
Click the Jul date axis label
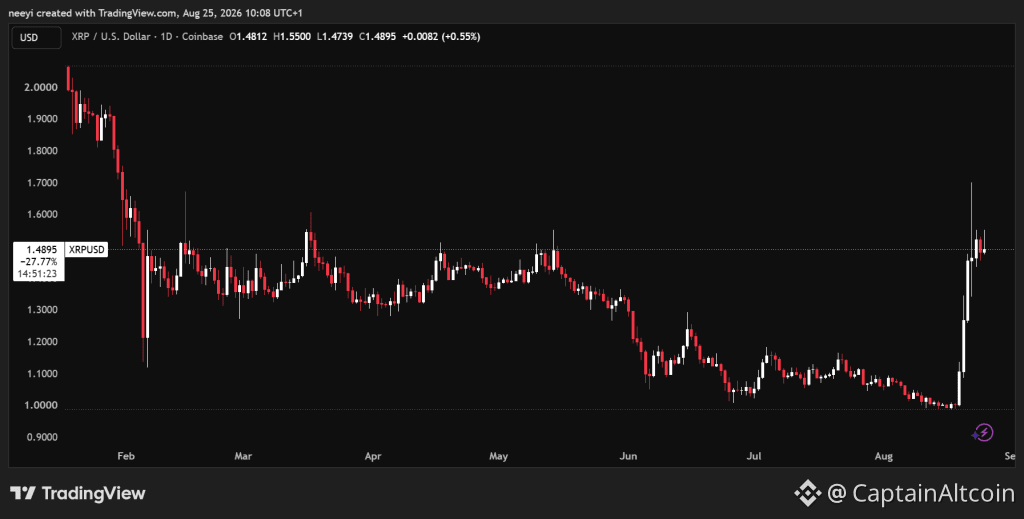pos(754,456)
